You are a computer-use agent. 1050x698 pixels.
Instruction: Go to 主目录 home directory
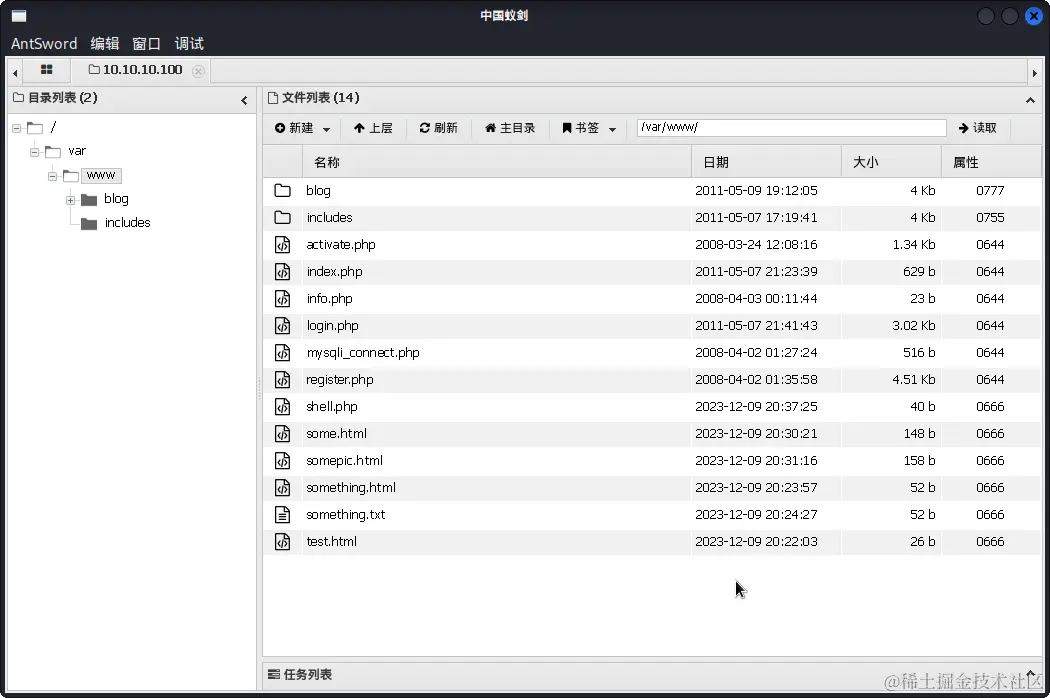510,128
